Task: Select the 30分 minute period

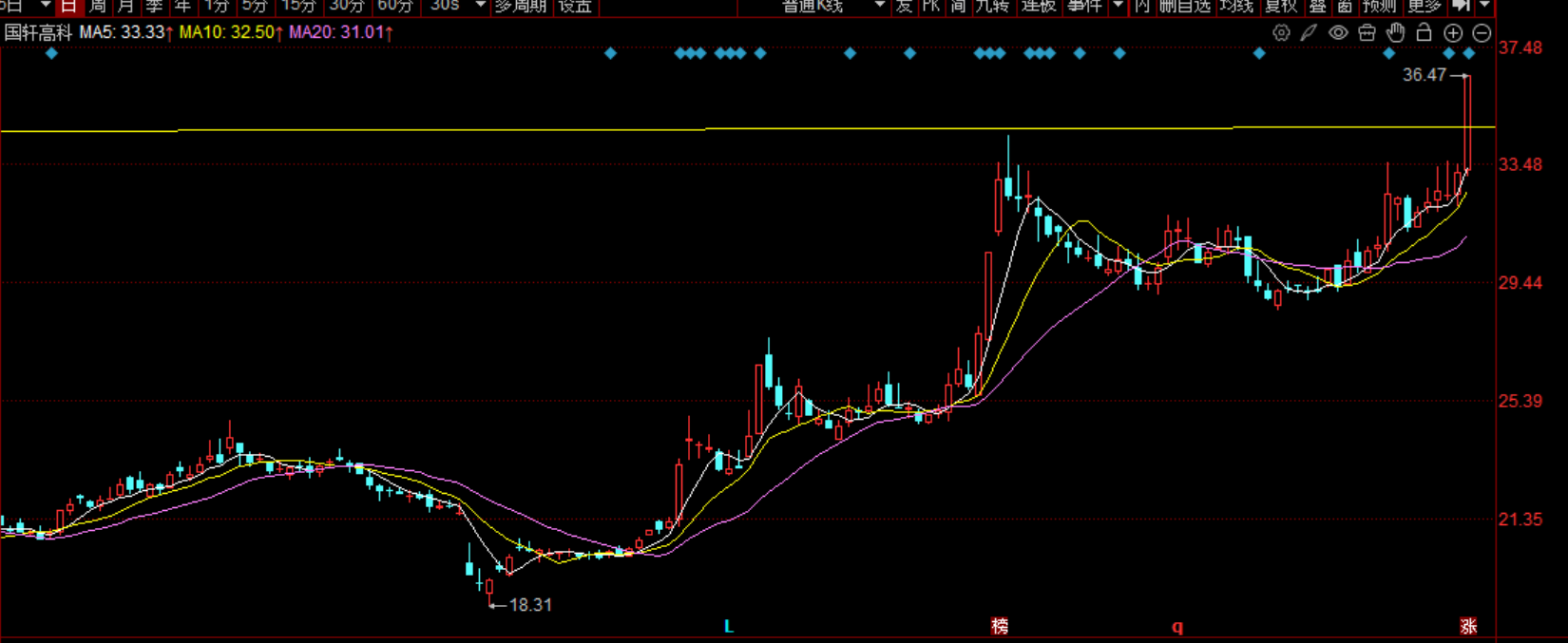Action: pos(347,6)
